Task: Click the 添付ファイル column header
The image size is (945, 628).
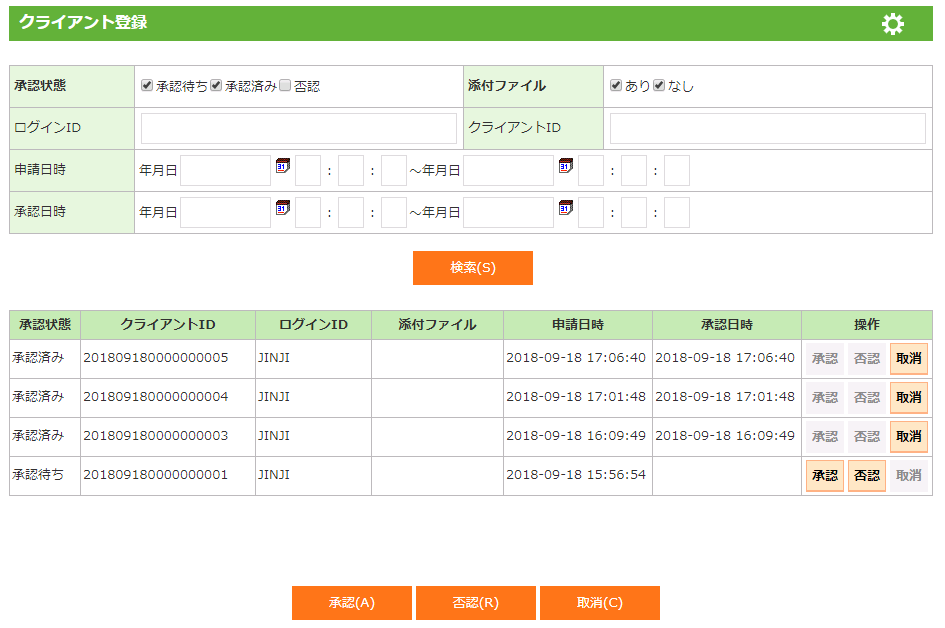Action: (x=438, y=325)
